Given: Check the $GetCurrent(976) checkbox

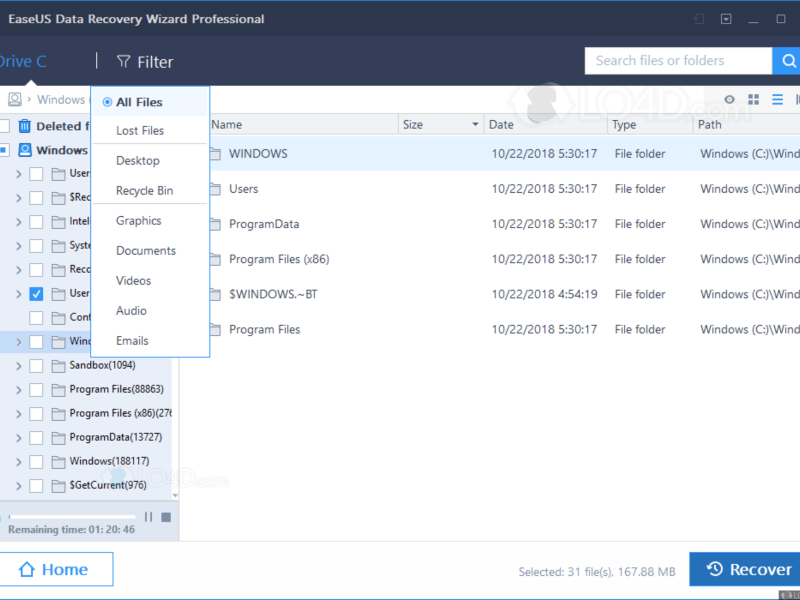Looking at the screenshot, I should (36, 486).
